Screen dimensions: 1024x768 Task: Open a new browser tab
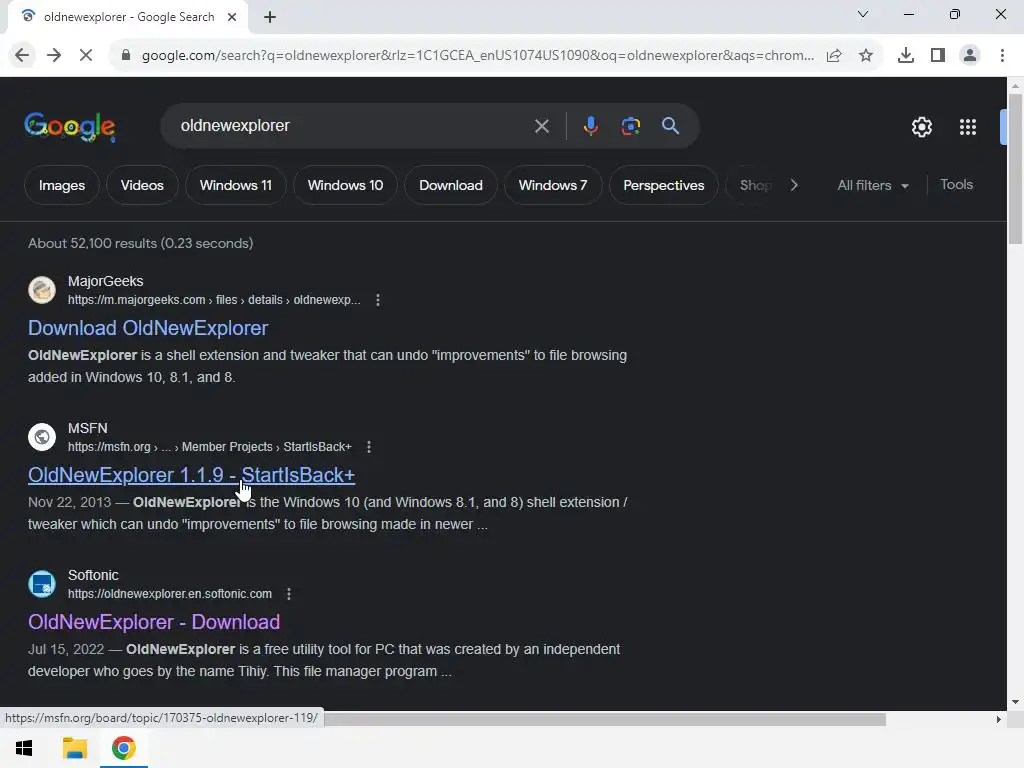[x=270, y=17]
